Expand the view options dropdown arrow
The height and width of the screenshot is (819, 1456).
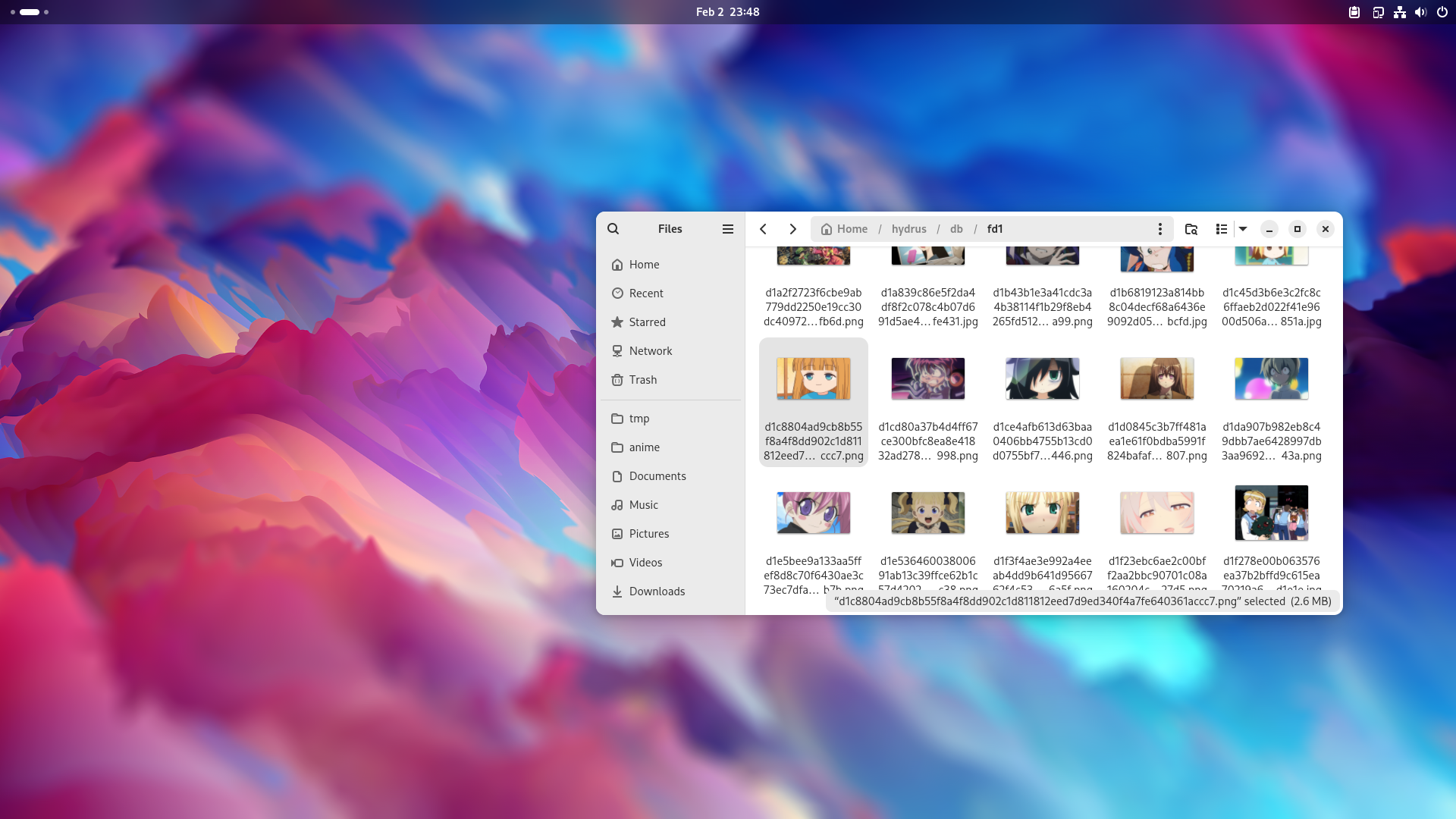pyautogui.click(x=1243, y=229)
